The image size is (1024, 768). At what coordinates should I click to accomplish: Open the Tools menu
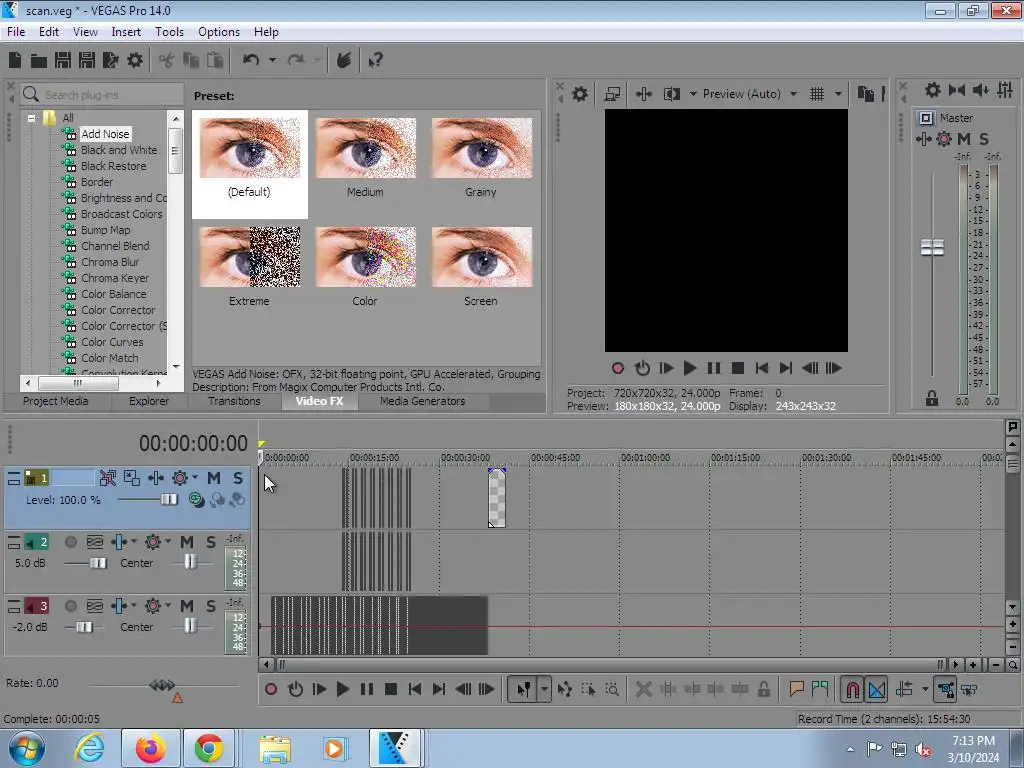pos(169,32)
